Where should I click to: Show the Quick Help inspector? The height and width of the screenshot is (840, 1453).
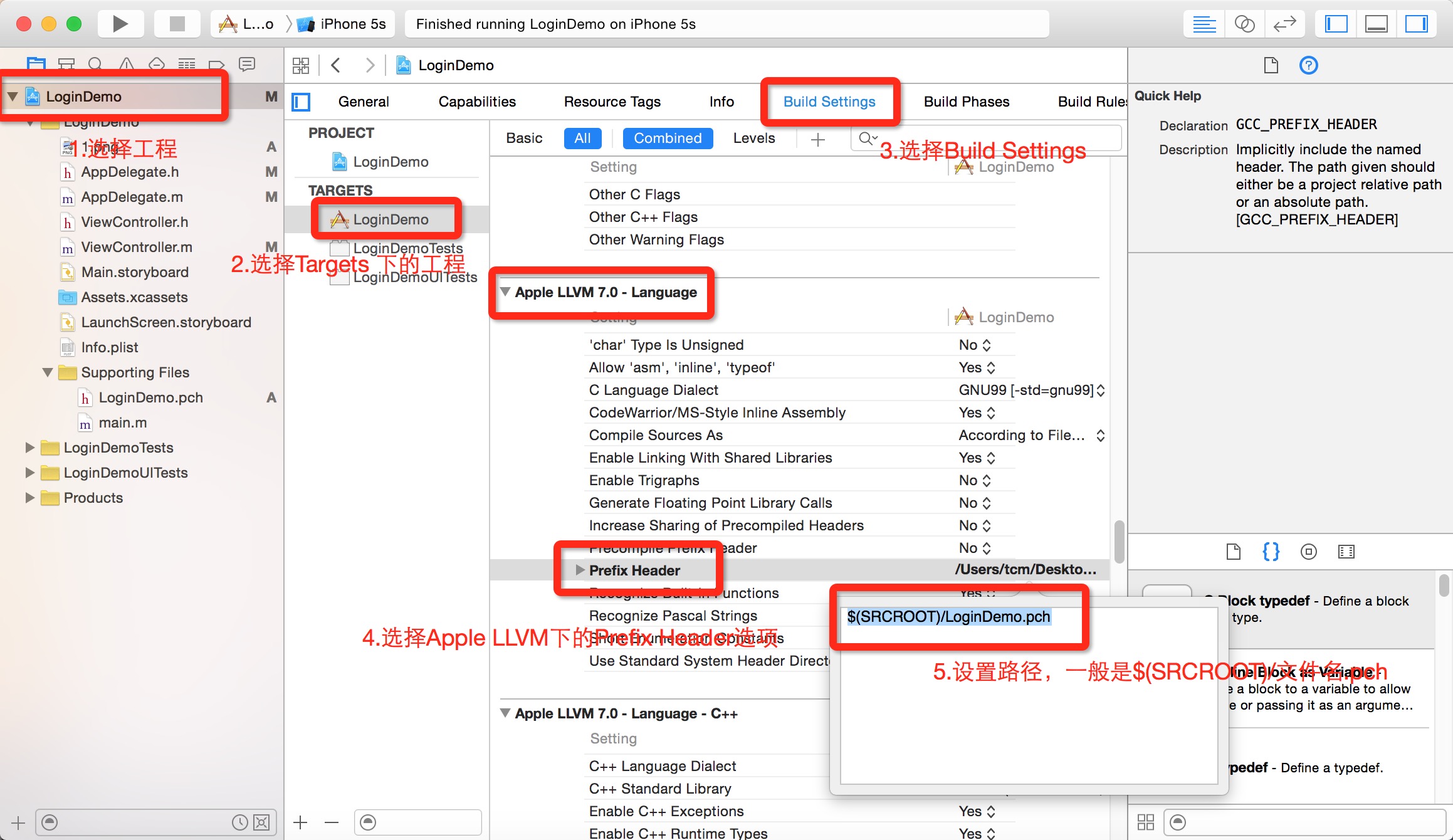[x=1309, y=65]
